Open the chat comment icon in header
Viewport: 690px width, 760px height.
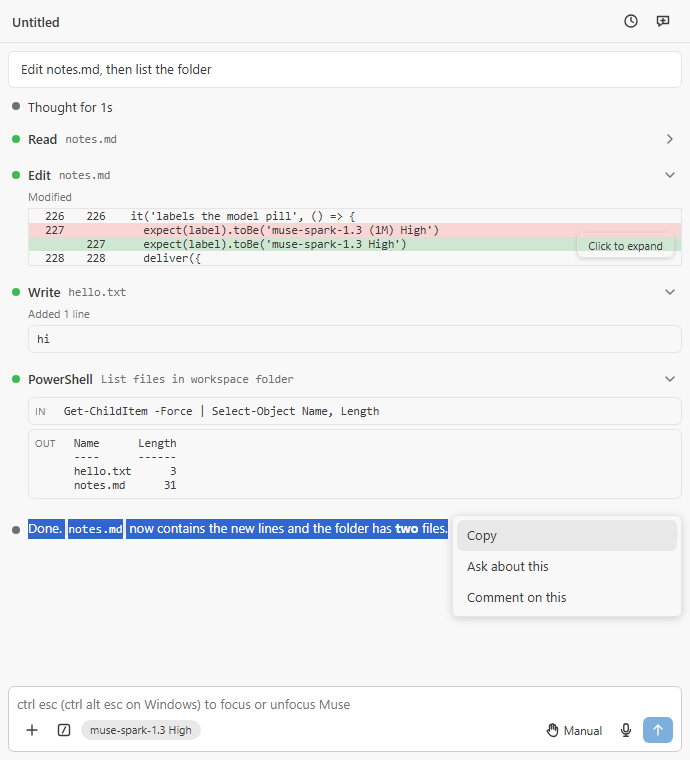point(662,21)
